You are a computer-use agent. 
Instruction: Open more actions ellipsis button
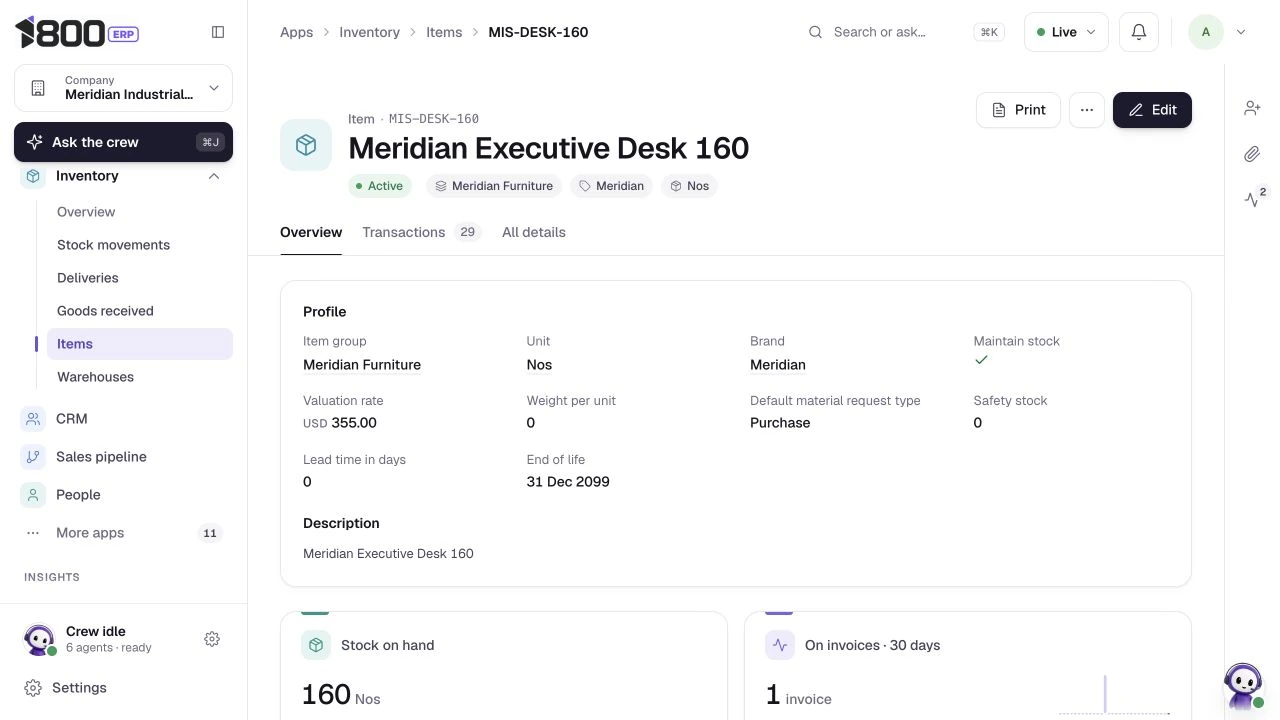pos(1087,110)
